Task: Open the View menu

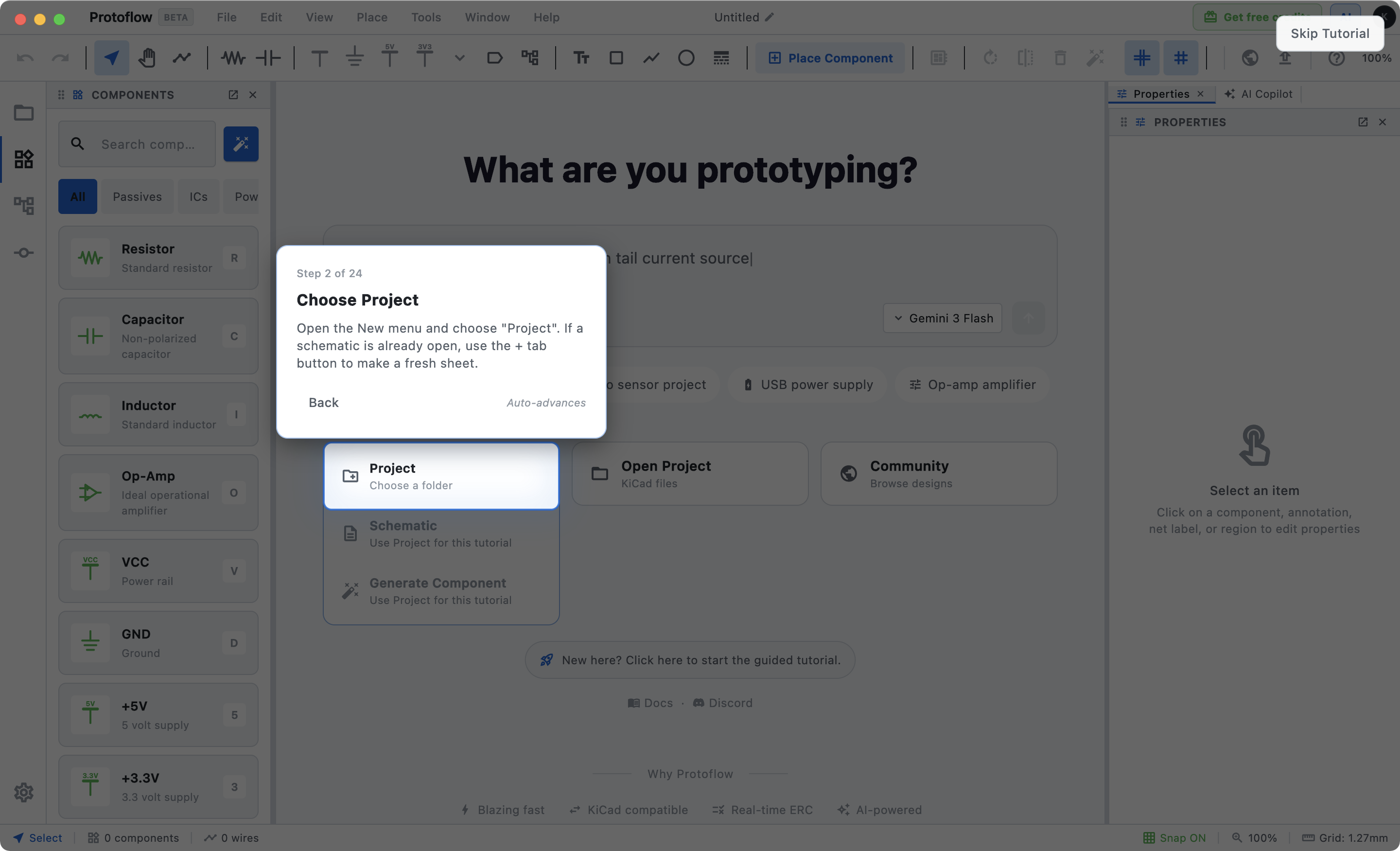Action: pos(319,17)
